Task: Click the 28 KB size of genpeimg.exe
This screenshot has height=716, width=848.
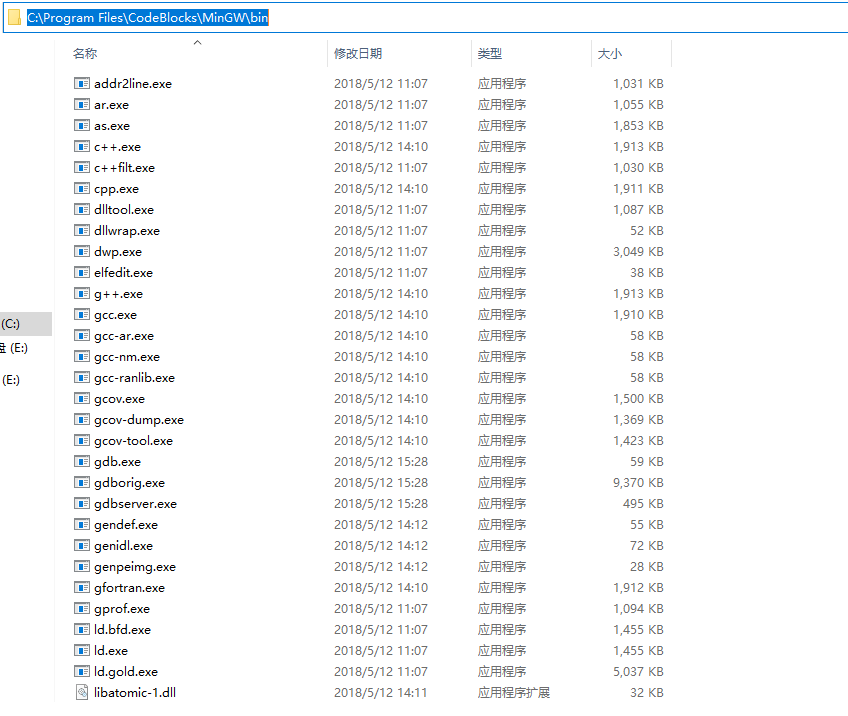Action: [x=647, y=567]
